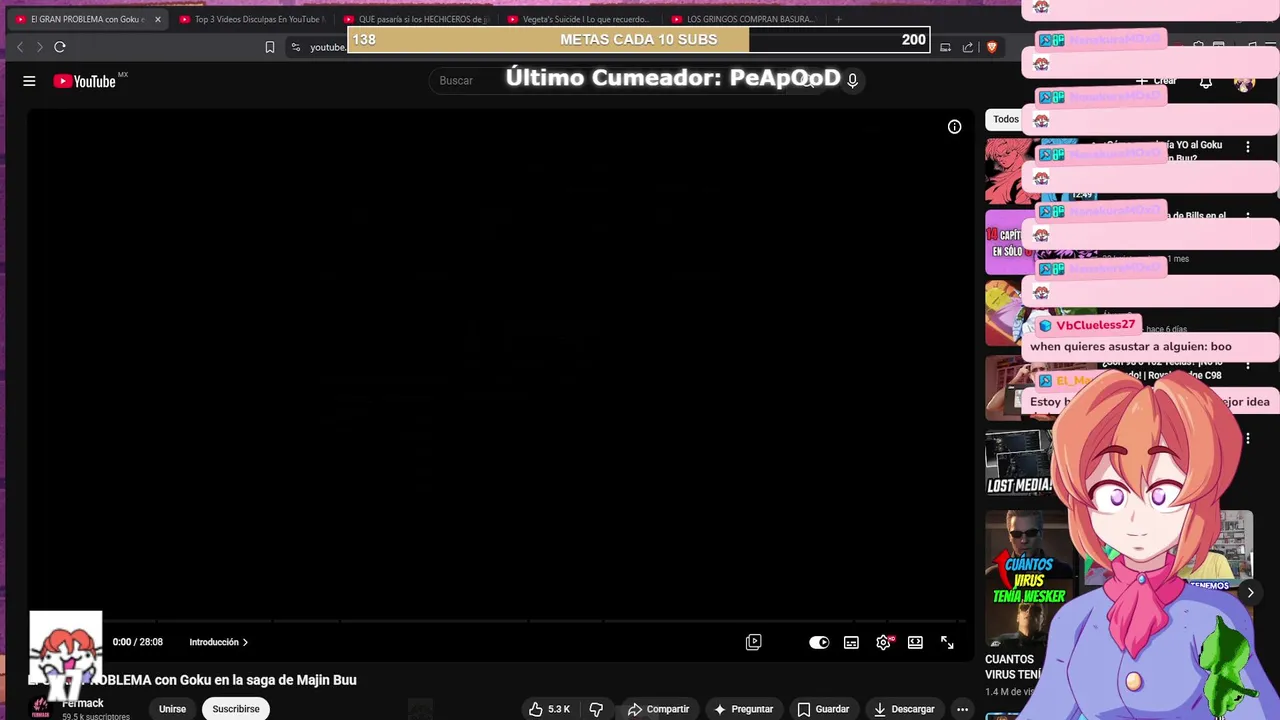Bookmark this page with the bookmark icon

pyautogui.click(x=270, y=47)
